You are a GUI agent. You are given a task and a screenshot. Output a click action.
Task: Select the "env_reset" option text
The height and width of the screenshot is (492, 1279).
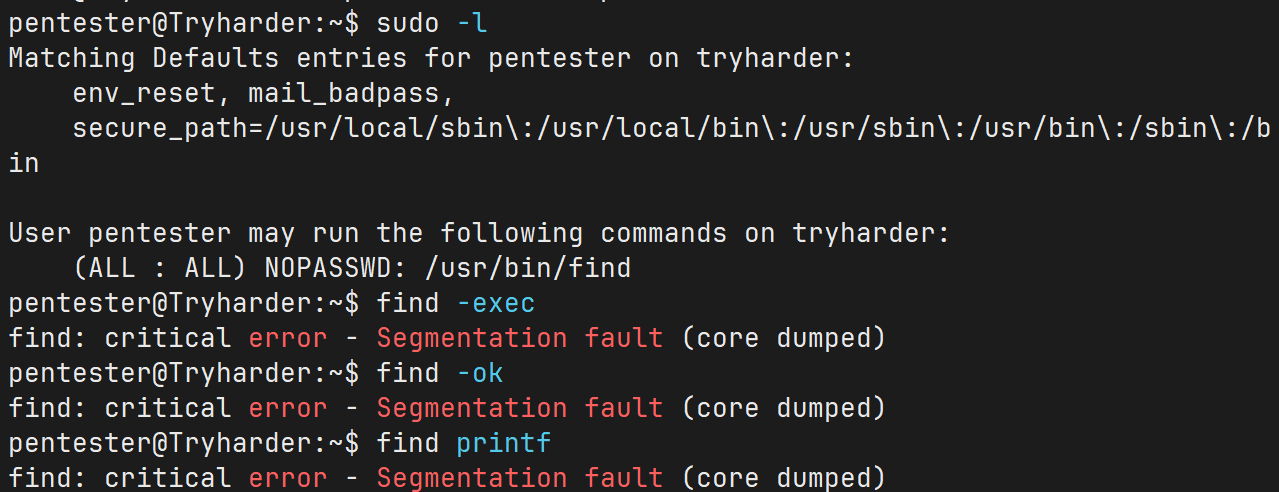click(144, 93)
